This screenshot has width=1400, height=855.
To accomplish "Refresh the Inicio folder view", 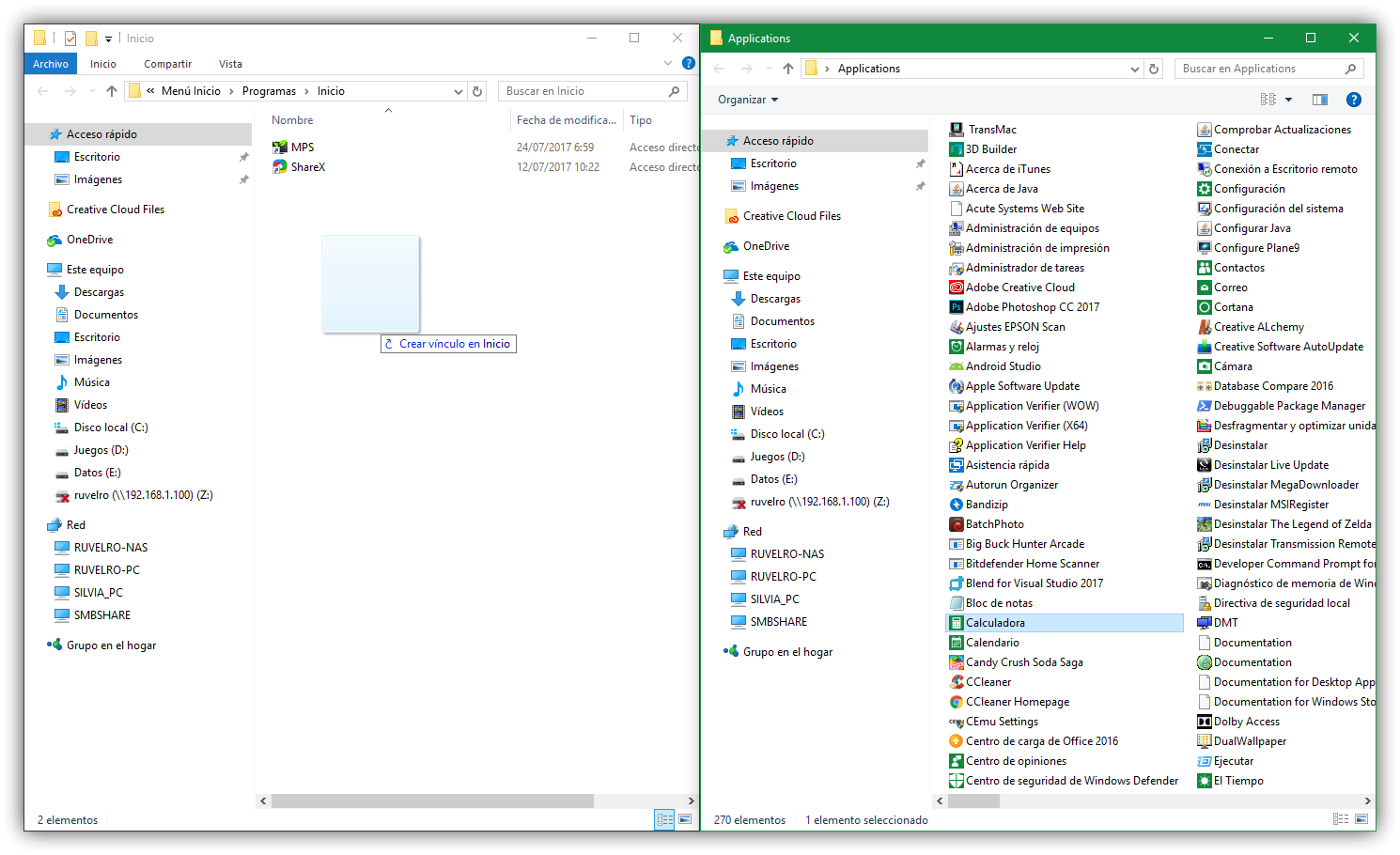I will click(477, 91).
